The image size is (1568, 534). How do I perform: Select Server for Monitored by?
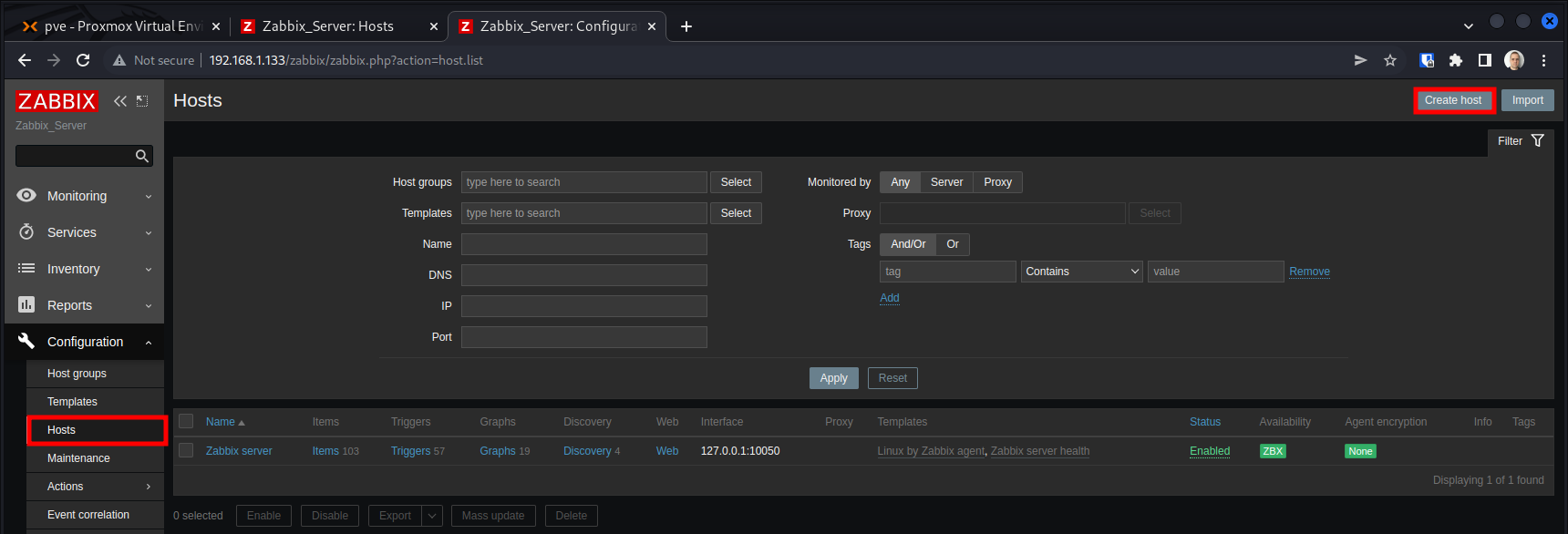[x=946, y=182]
